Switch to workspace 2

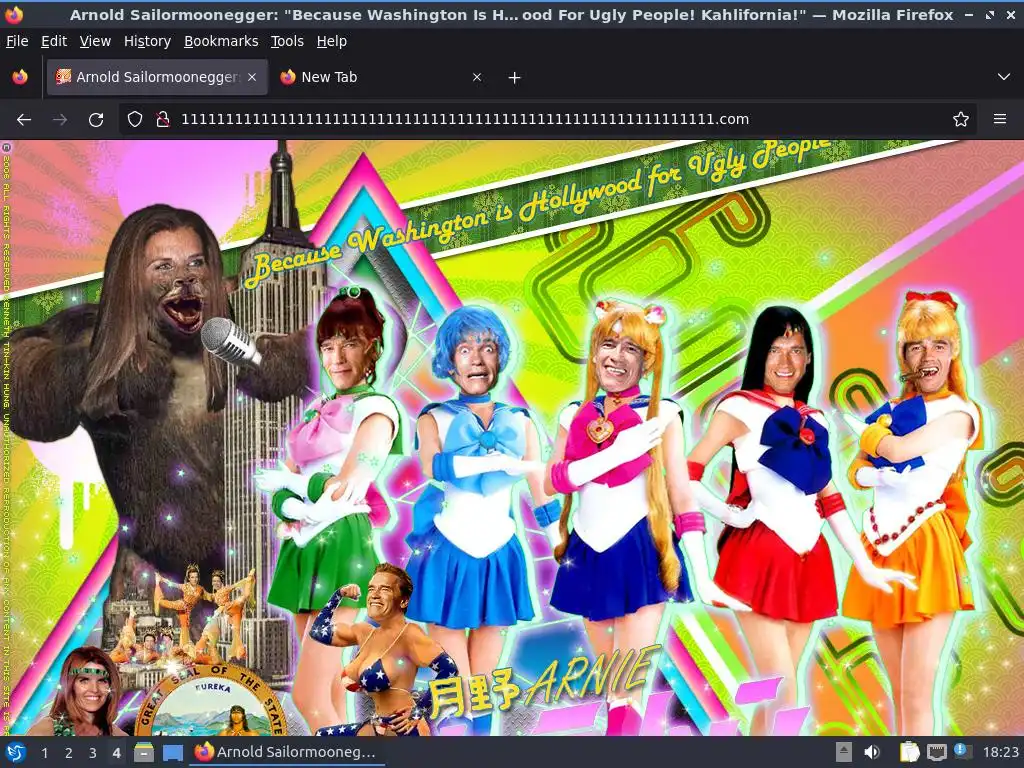coord(68,753)
